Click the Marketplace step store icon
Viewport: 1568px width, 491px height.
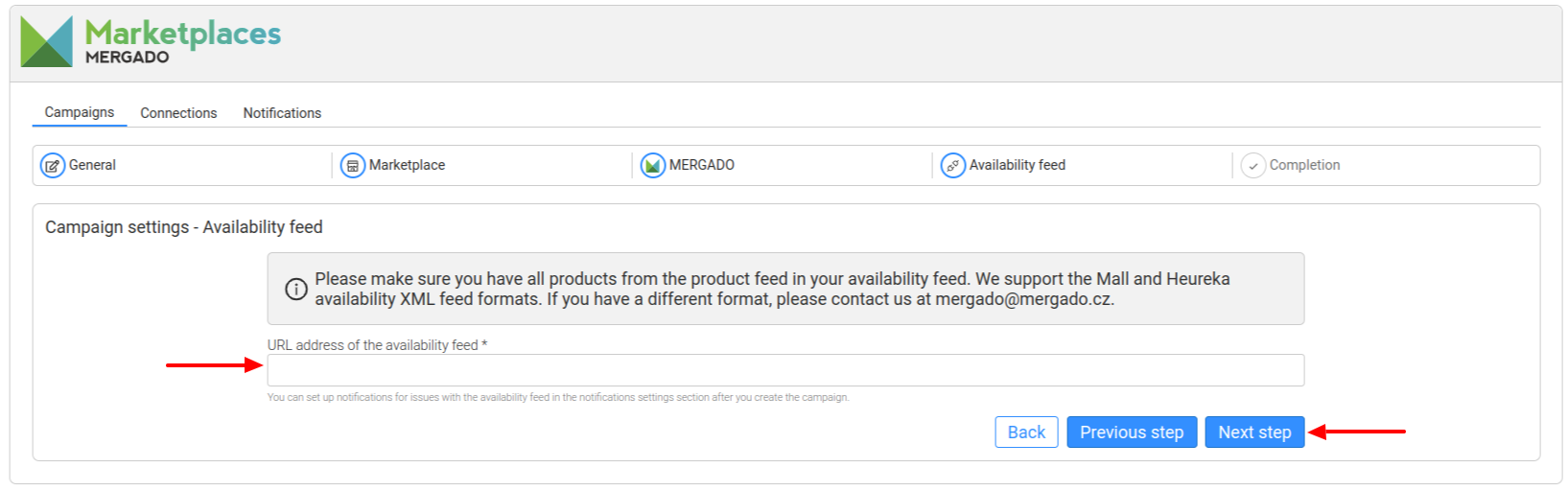point(353,166)
